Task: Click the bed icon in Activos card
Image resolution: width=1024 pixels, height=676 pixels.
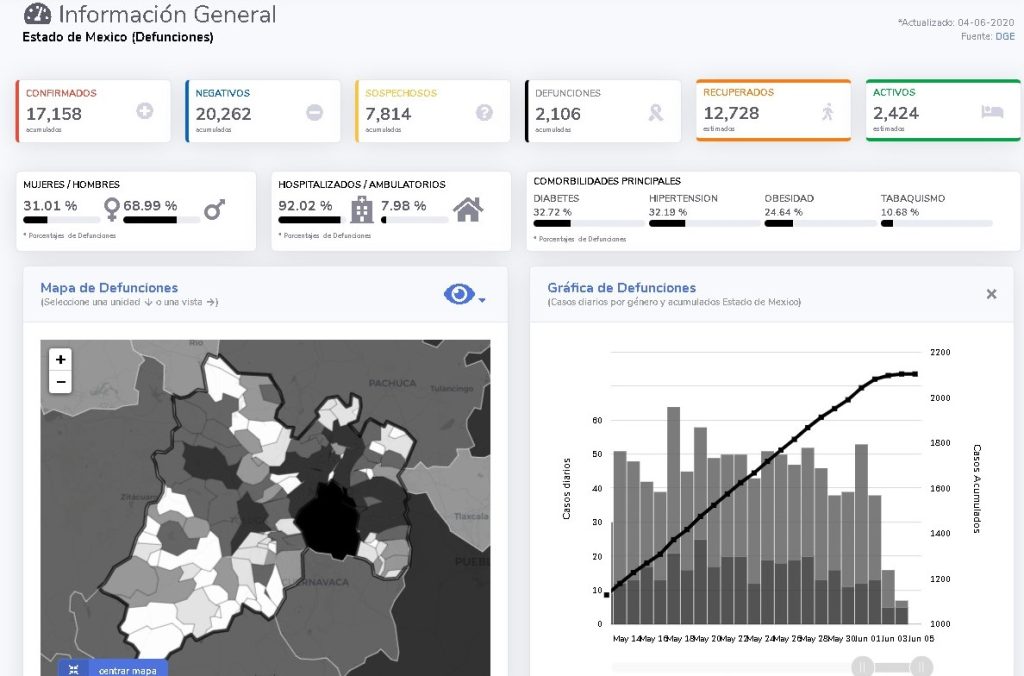Action: (x=992, y=112)
